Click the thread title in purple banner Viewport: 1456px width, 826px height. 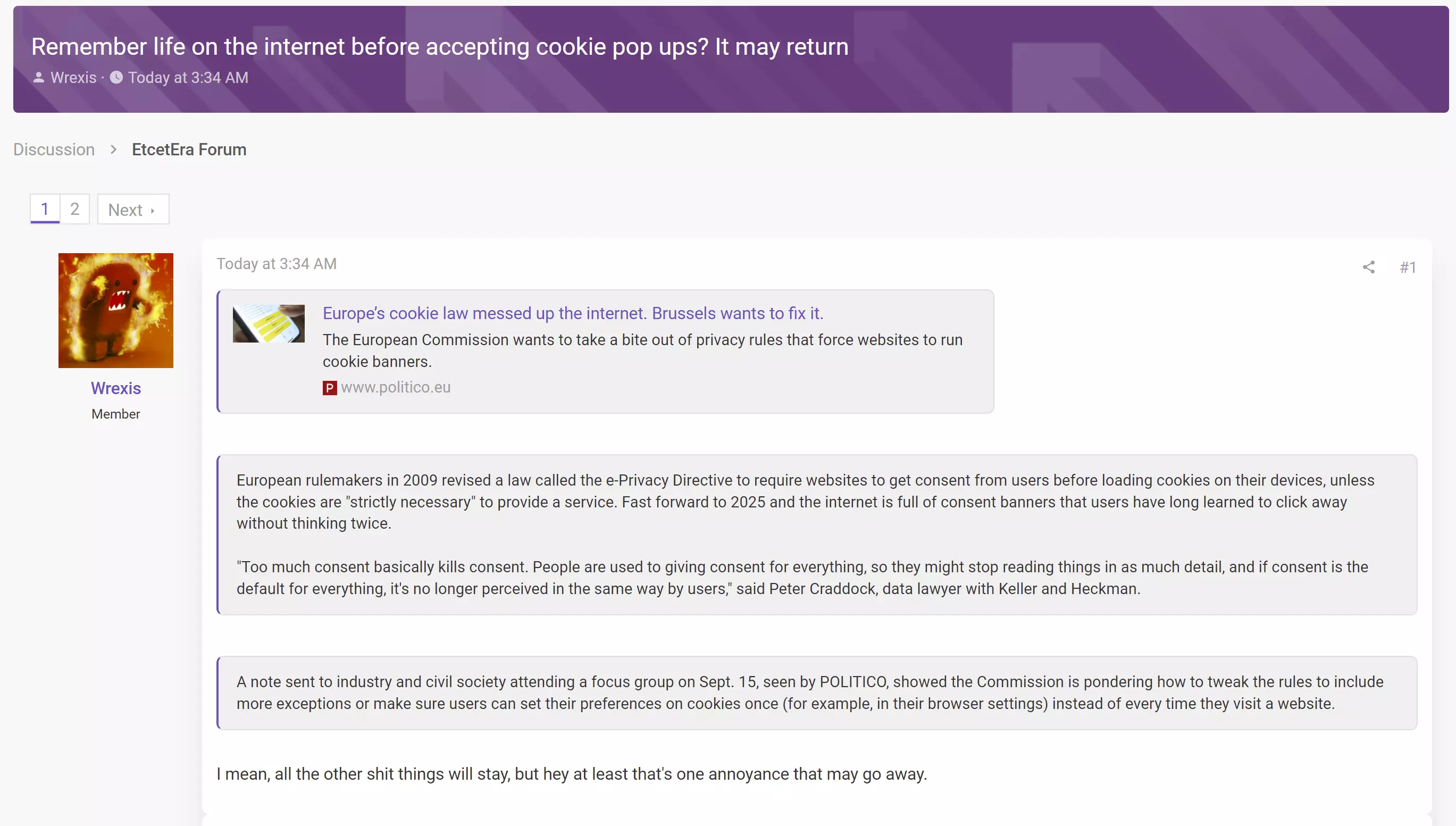[440, 46]
